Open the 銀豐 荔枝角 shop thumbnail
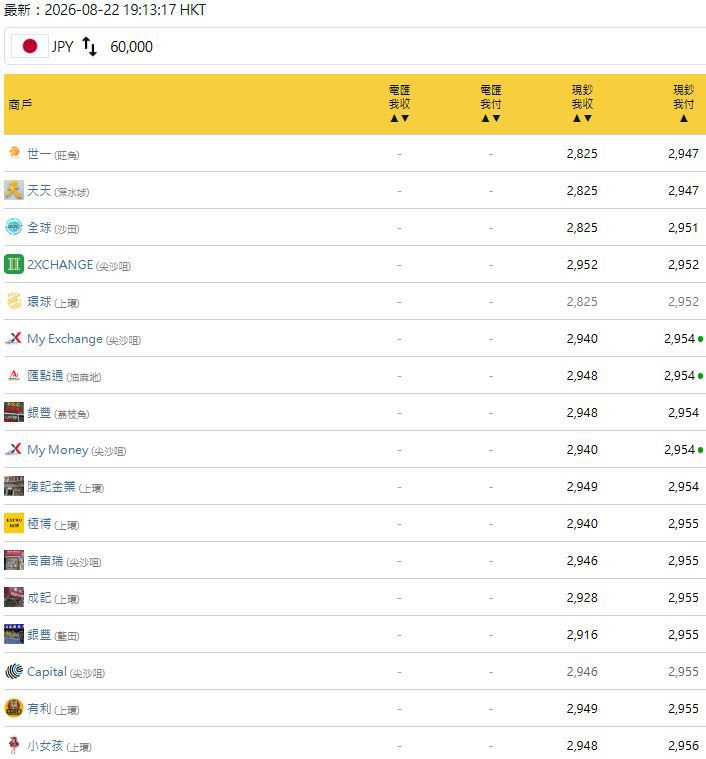Image resolution: width=706 pixels, height=759 pixels. tap(14, 412)
